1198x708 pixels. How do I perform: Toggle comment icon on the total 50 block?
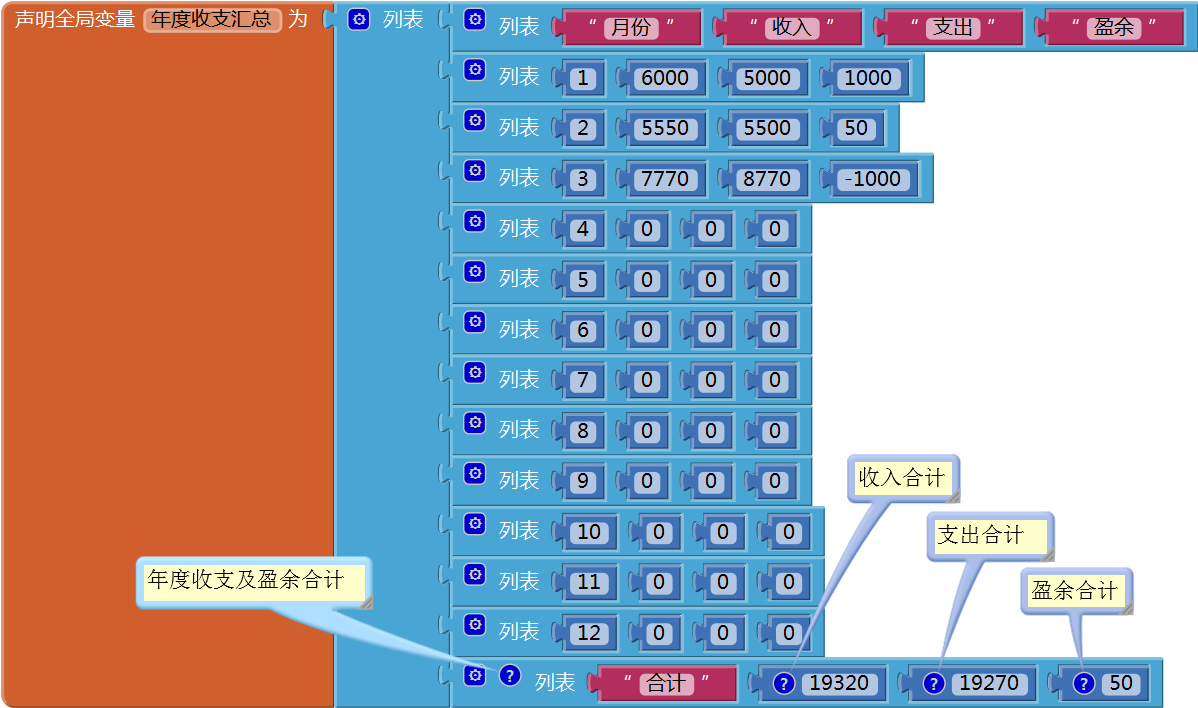(x=1083, y=684)
